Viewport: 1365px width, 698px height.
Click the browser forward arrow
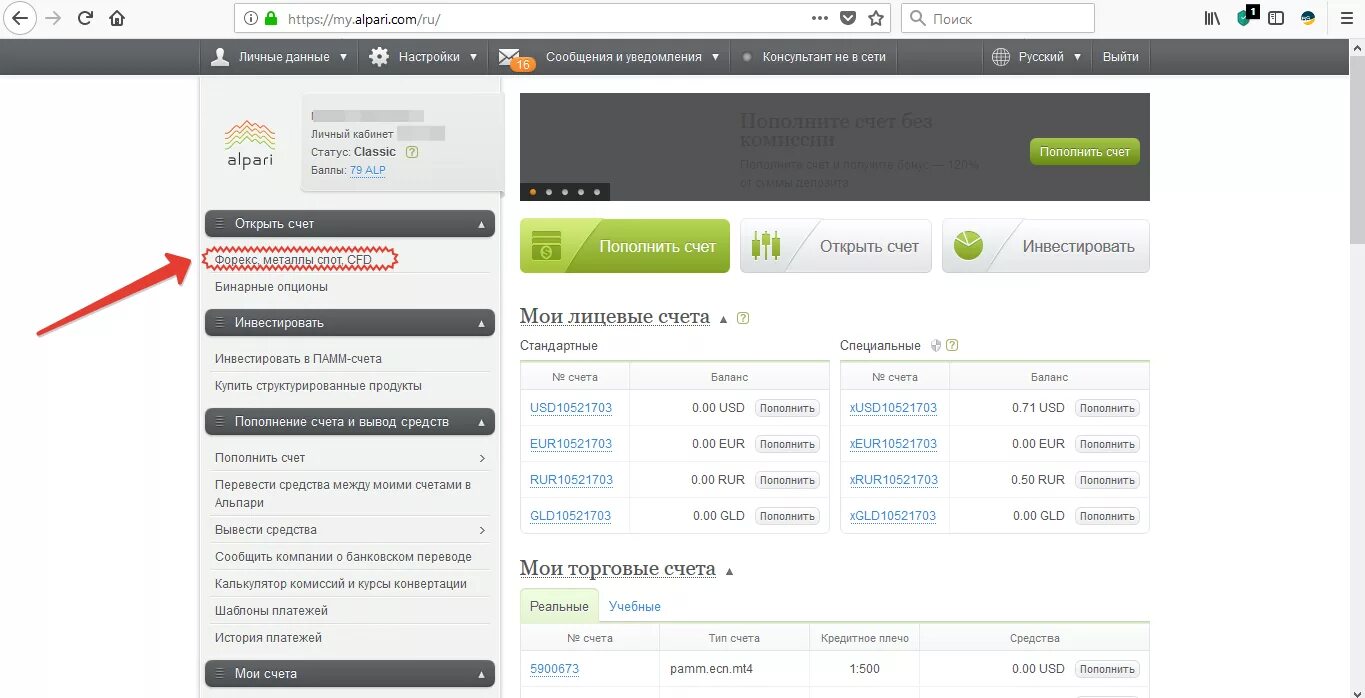(x=53, y=18)
